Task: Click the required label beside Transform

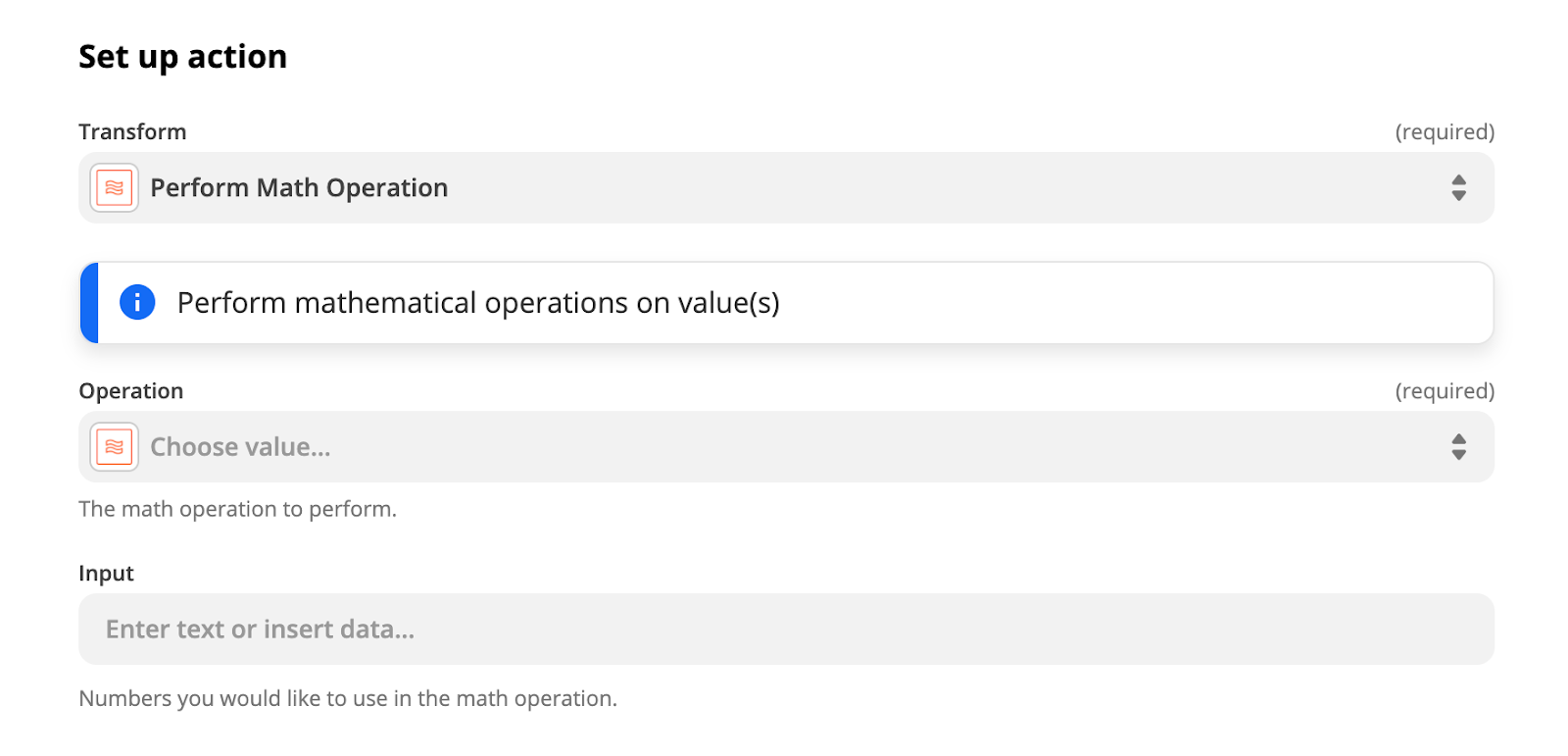Action: pyautogui.click(x=1445, y=131)
